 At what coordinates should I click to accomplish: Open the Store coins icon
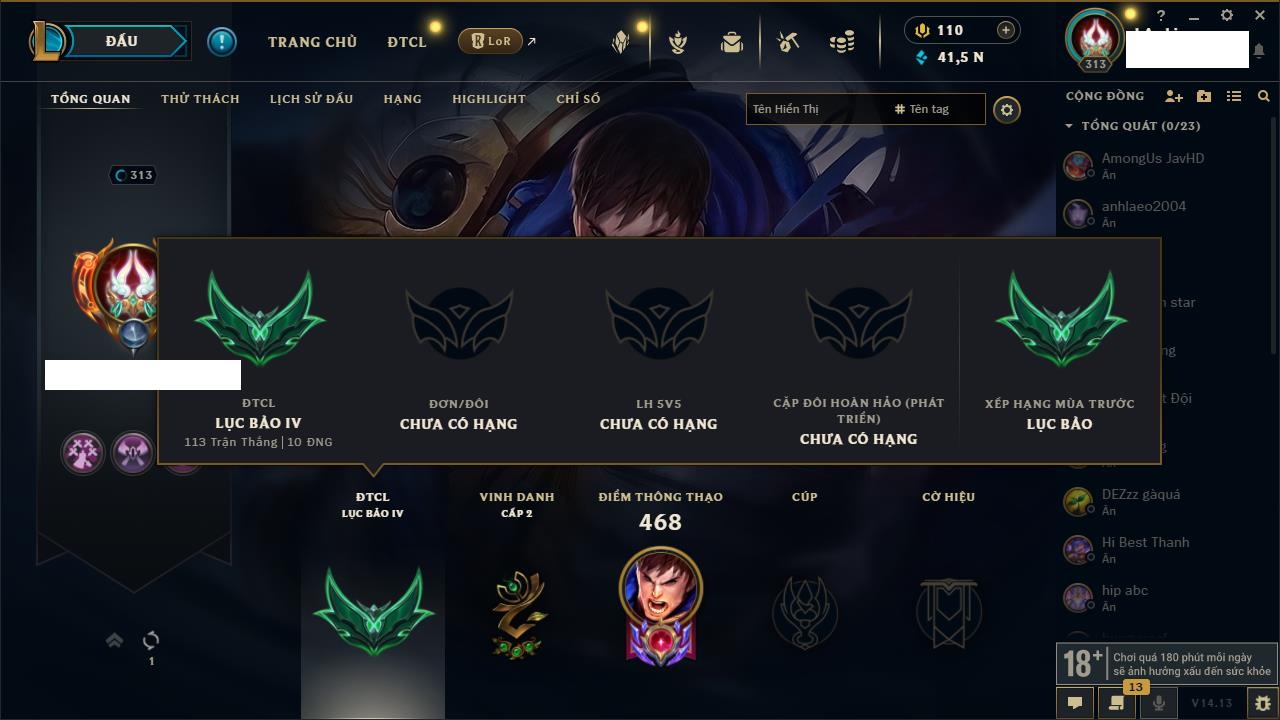(842, 42)
